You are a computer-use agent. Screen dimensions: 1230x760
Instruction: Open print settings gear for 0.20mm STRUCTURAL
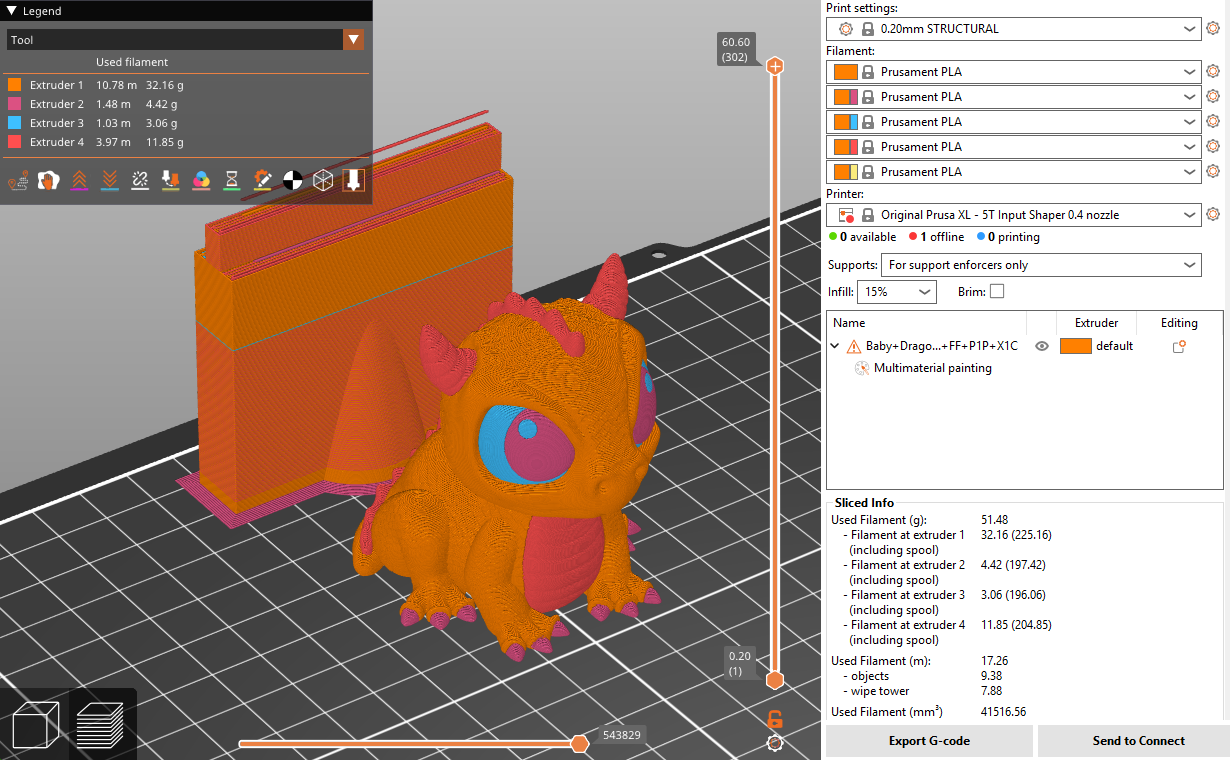click(1213, 29)
